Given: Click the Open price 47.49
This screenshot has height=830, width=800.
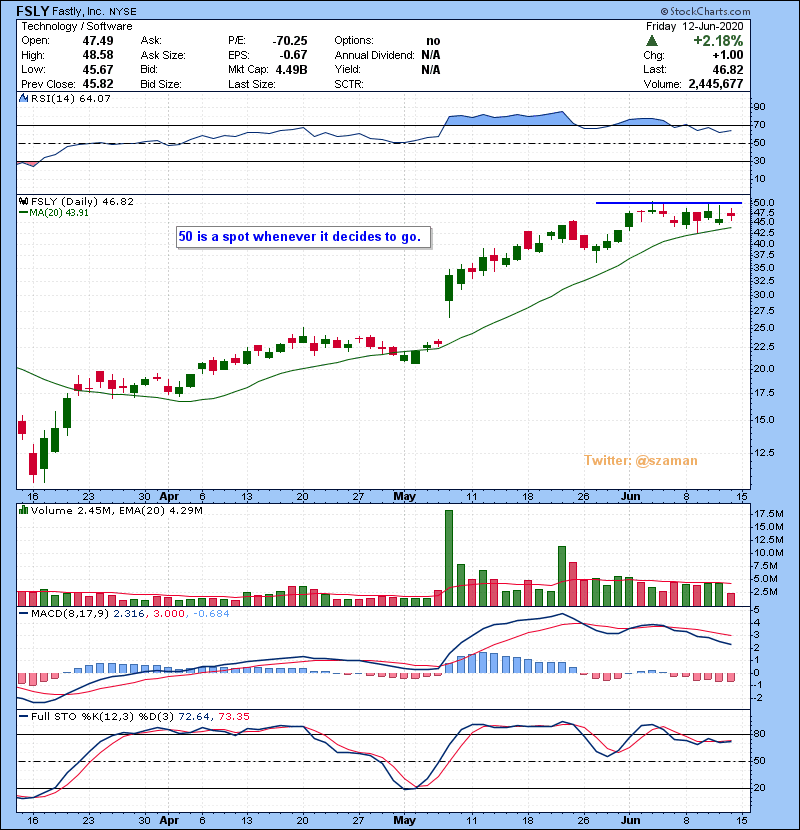Looking at the screenshot, I should 98,41.
